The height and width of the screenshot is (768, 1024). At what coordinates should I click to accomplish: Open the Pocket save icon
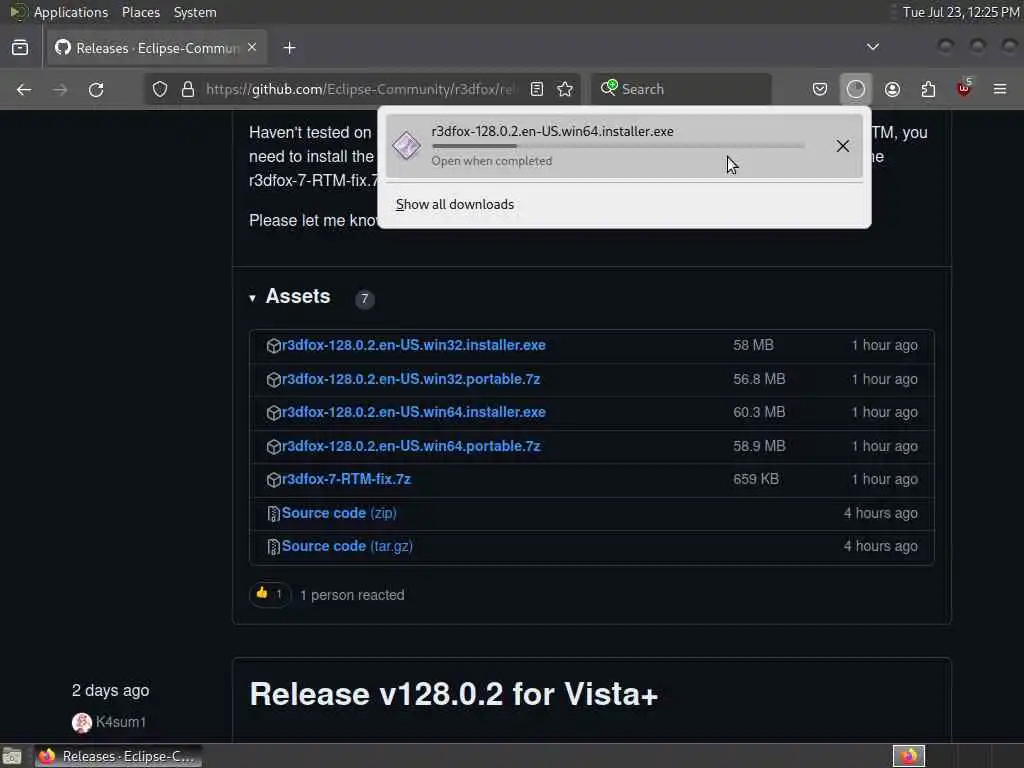click(820, 89)
